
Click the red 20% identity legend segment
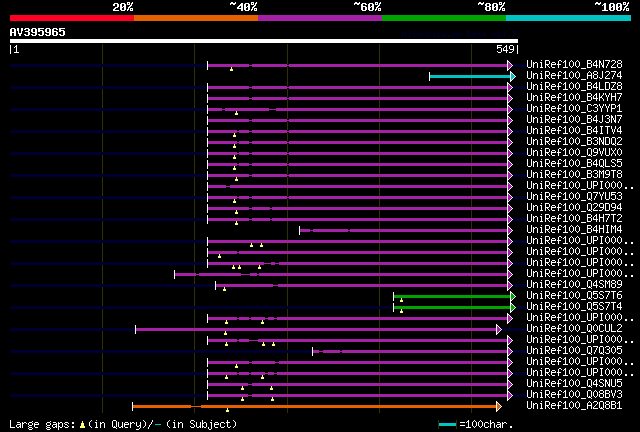pos(72,18)
